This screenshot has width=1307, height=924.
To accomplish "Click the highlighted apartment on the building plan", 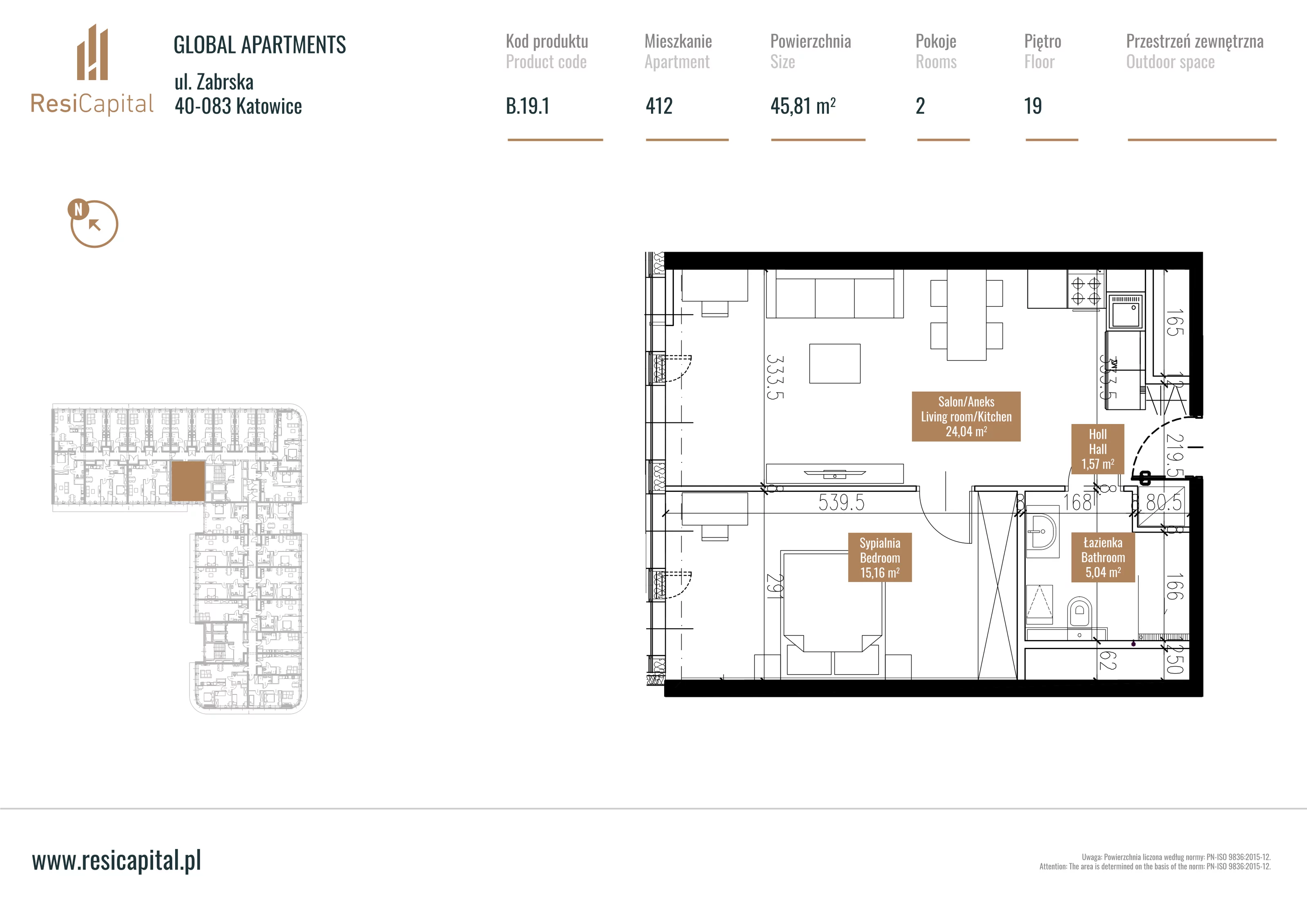I will 188,481.
